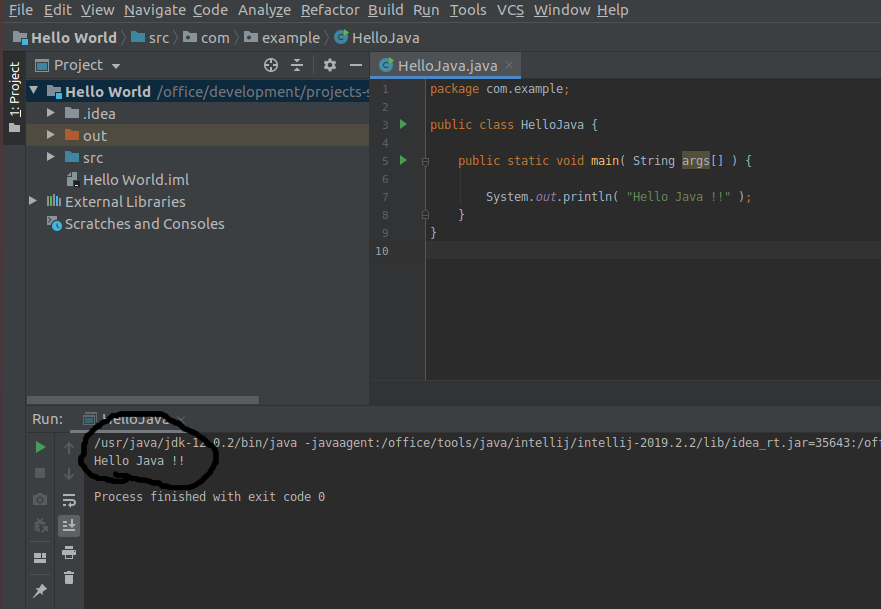The width and height of the screenshot is (881, 609).
Task: Click Hello World in the breadcrumb bar
Action: (65, 38)
